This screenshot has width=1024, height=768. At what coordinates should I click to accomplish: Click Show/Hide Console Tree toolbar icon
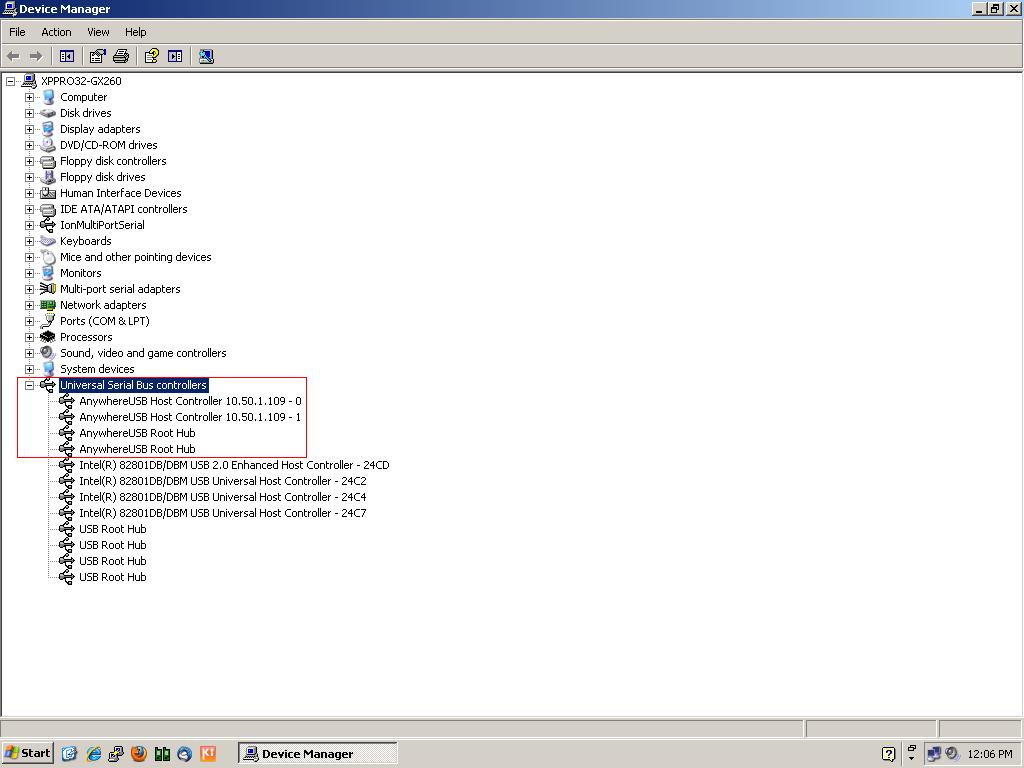67,57
